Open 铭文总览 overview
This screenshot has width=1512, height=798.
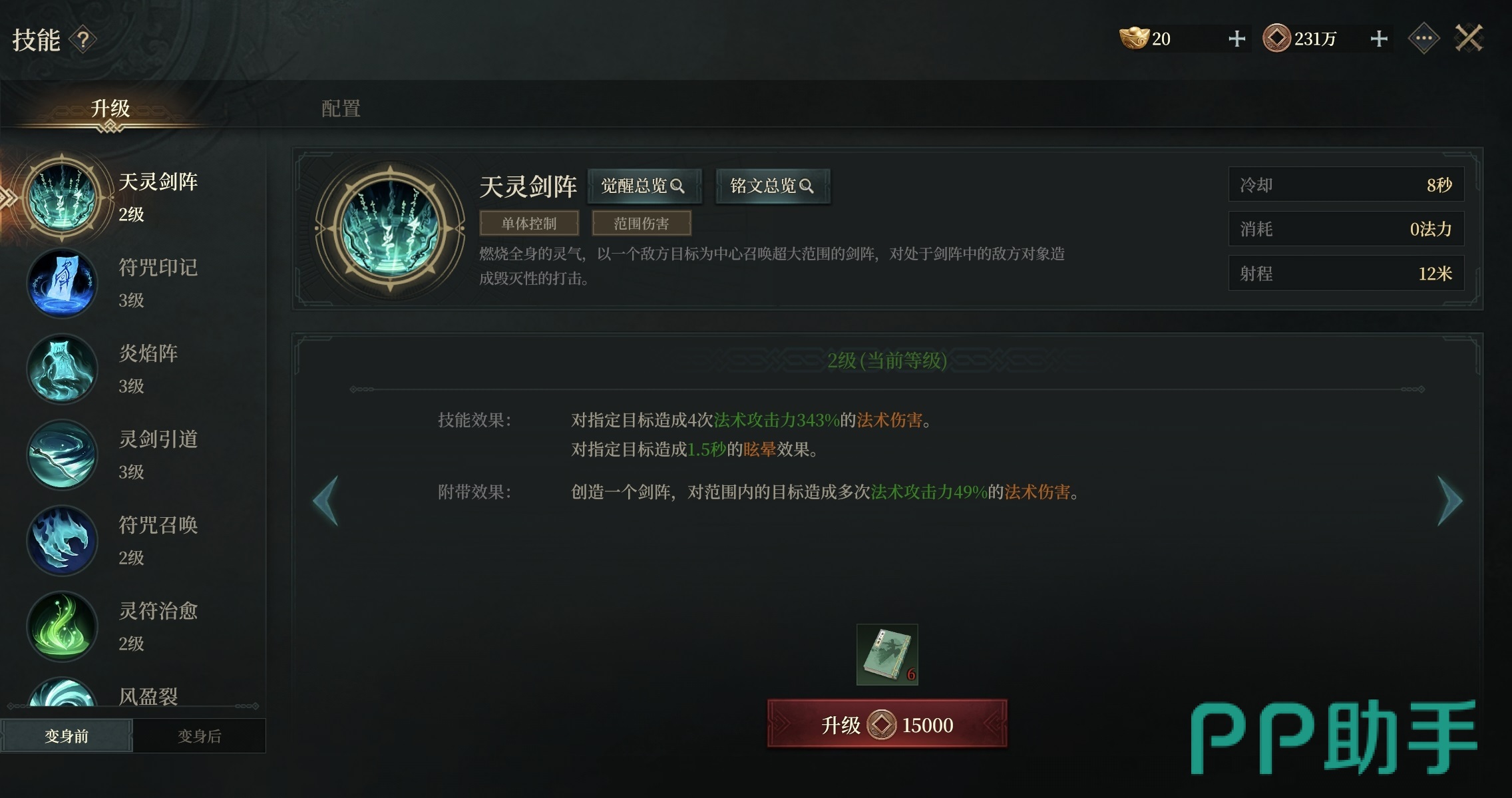(773, 186)
